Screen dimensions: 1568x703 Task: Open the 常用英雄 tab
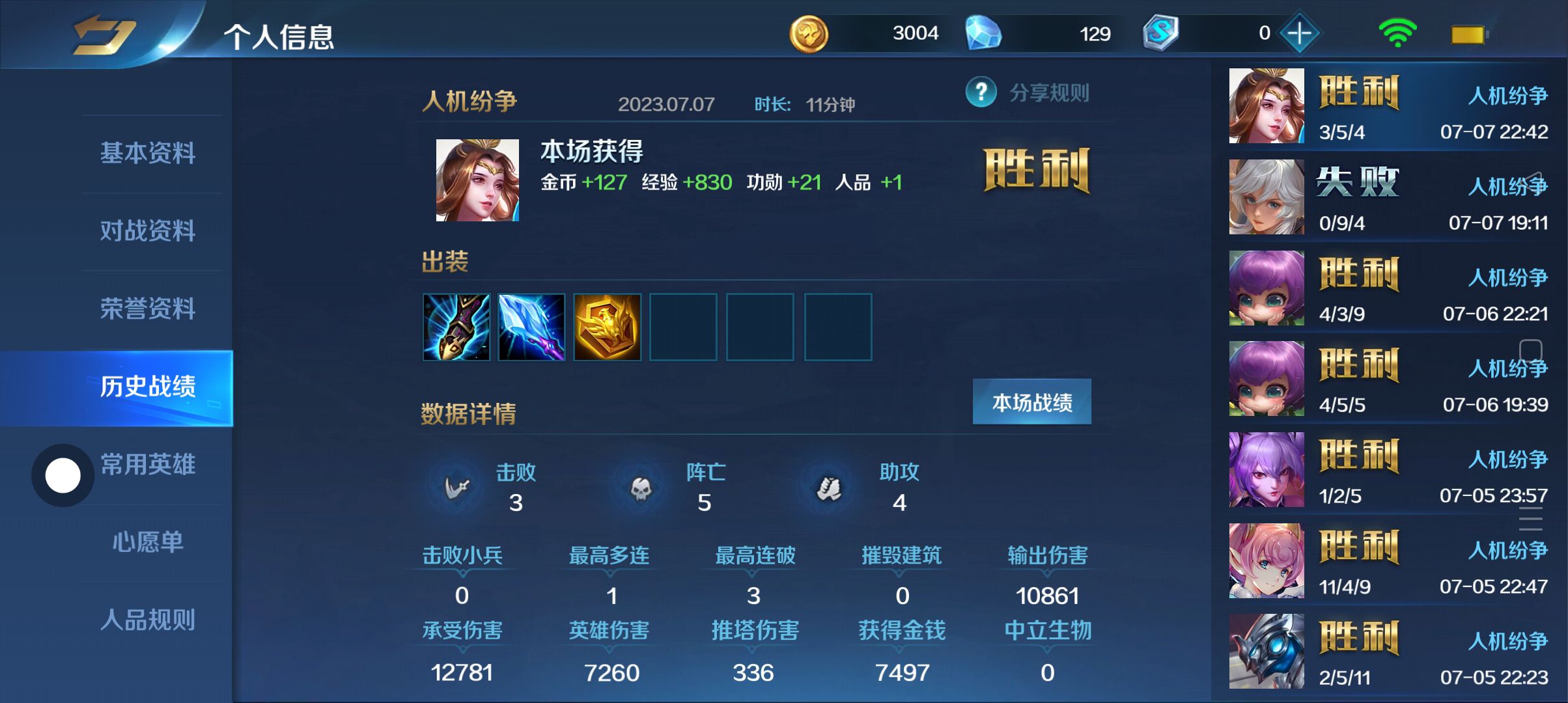(148, 464)
